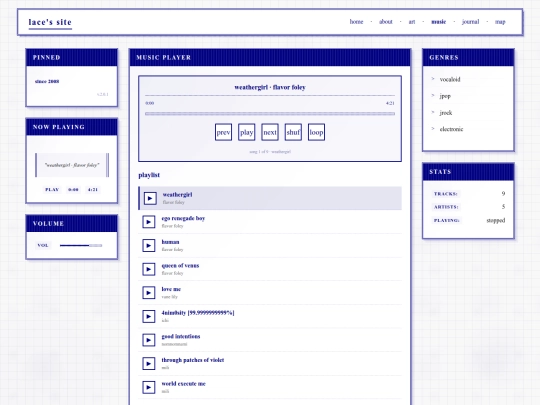This screenshot has height=405, width=540.
Task: Click the PLAY label in Now Playing
Action: pyautogui.click(x=52, y=189)
